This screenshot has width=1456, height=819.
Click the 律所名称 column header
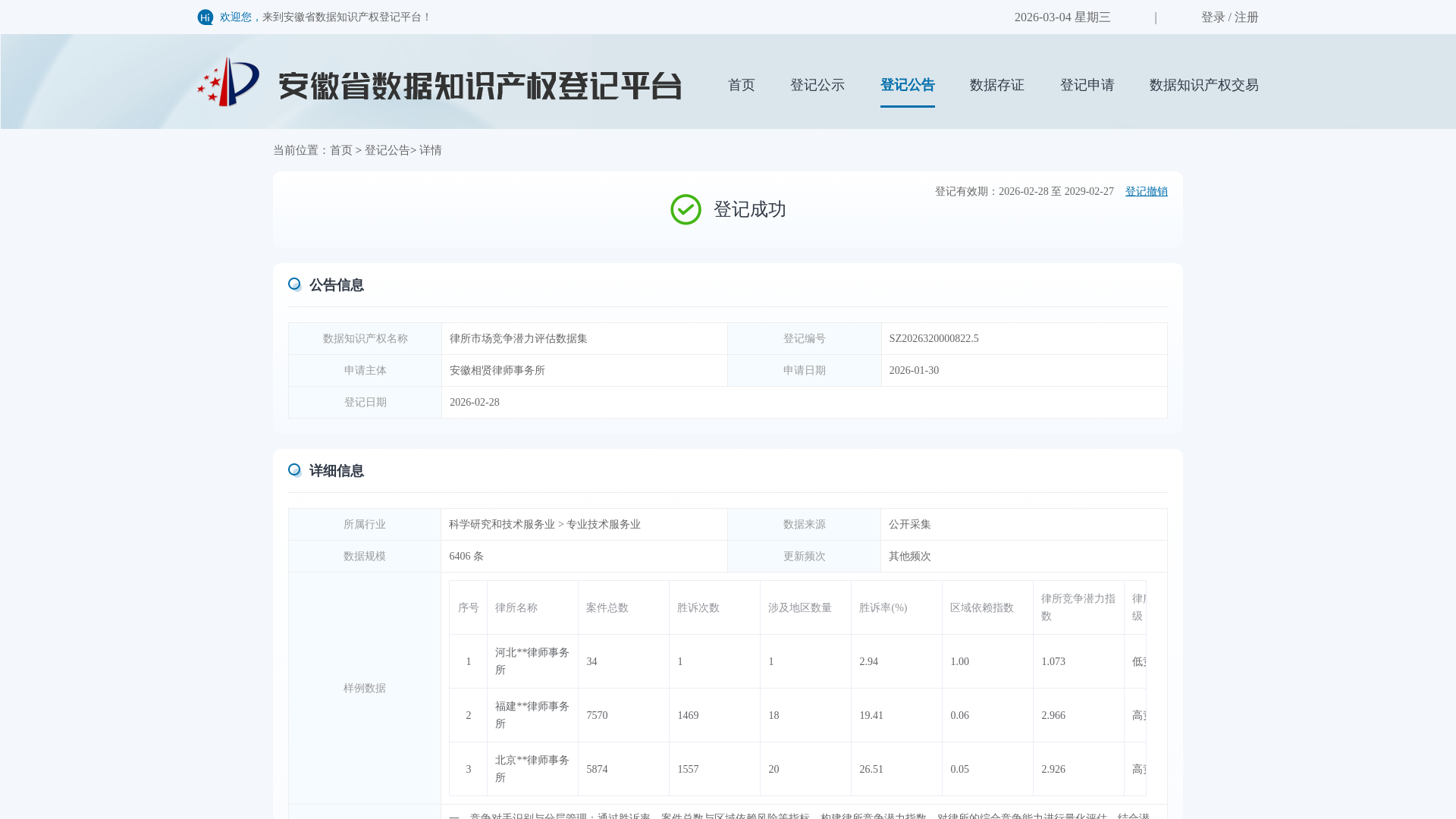533,608
